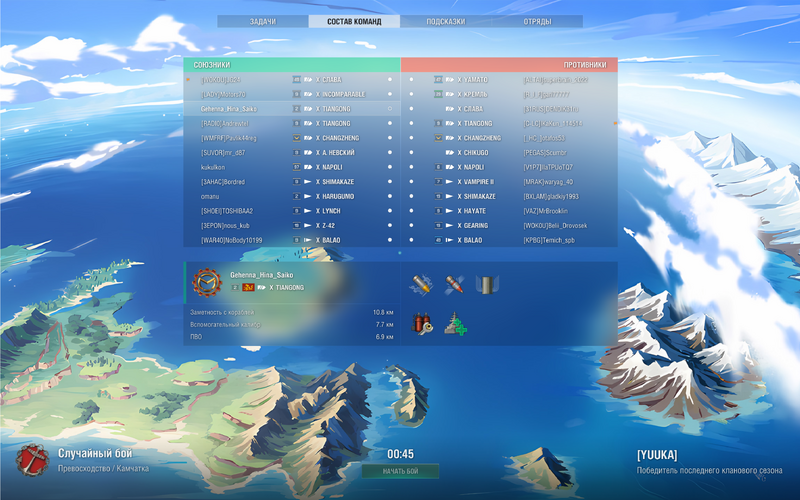Click the battleship icon beside X YAMATO
Screen dimensions: 800x500
[x=450, y=80]
